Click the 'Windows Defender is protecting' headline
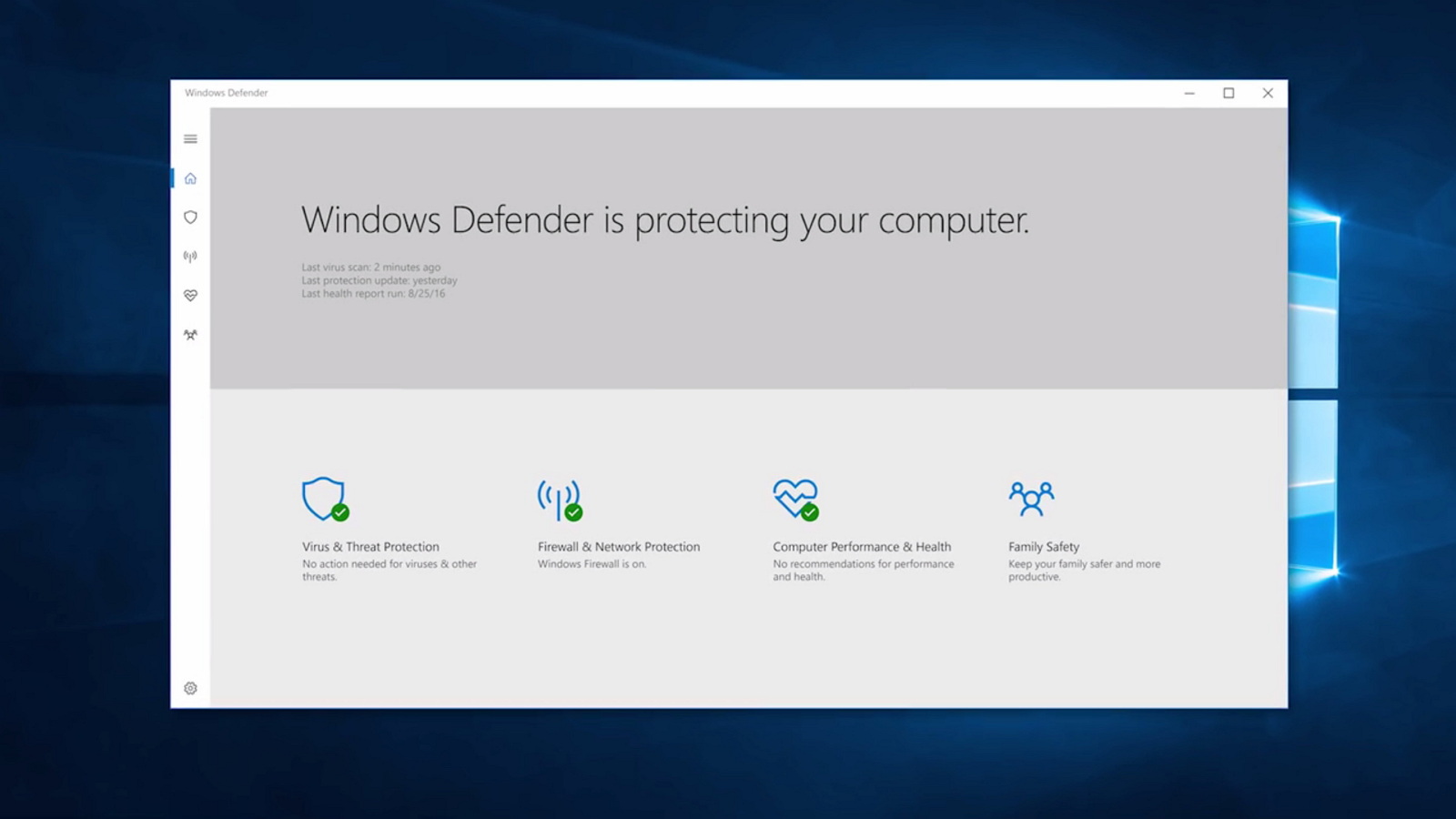1456x819 pixels. pyautogui.click(x=665, y=221)
